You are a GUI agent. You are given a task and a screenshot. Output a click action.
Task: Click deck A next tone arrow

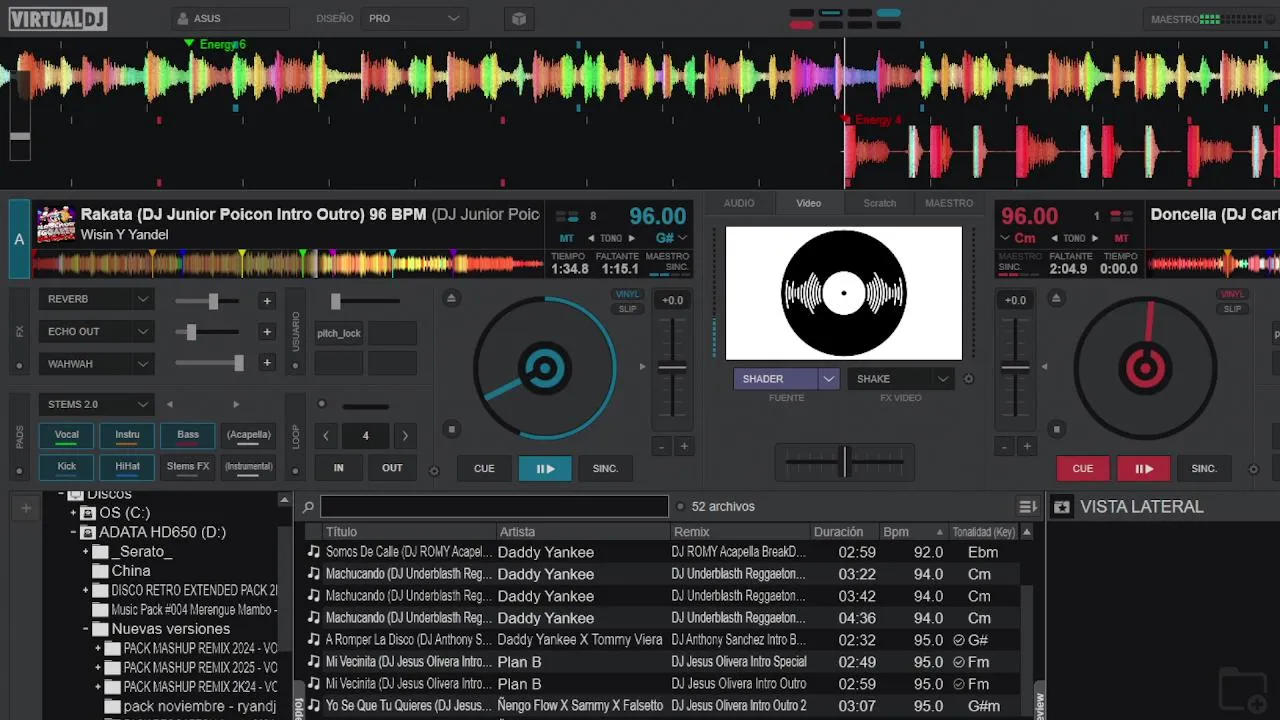(632, 238)
